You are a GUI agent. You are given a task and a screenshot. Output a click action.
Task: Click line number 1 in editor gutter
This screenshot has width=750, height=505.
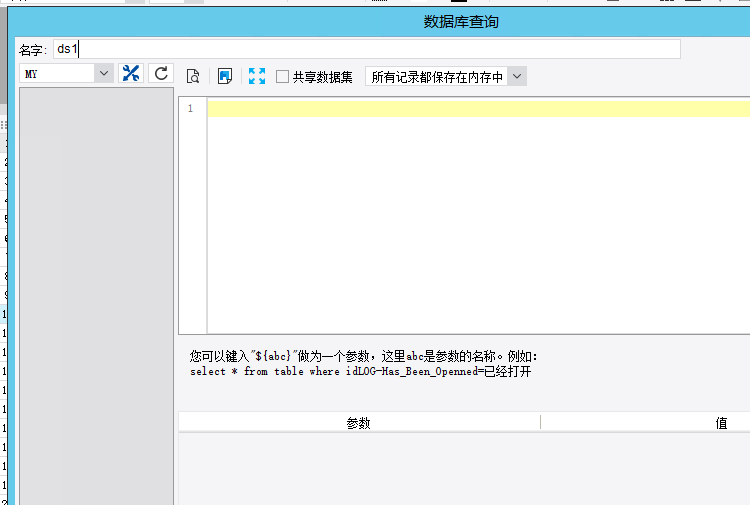[190, 109]
